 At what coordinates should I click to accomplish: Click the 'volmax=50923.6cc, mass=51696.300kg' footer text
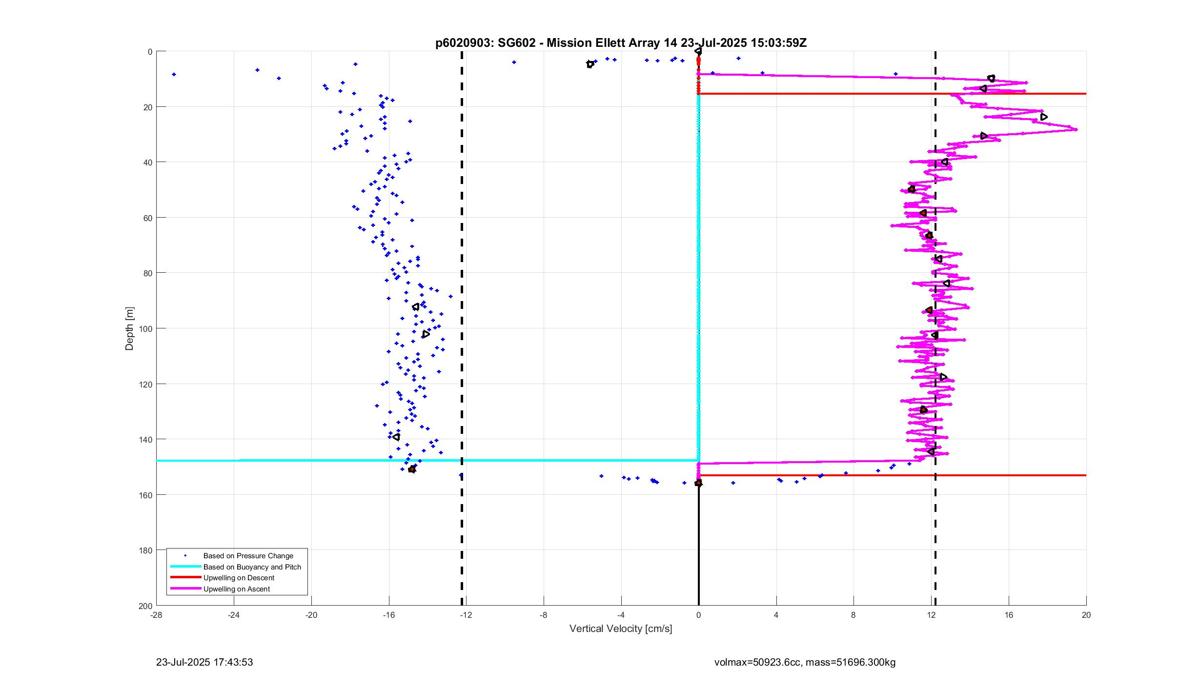click(x=805, y=662)
